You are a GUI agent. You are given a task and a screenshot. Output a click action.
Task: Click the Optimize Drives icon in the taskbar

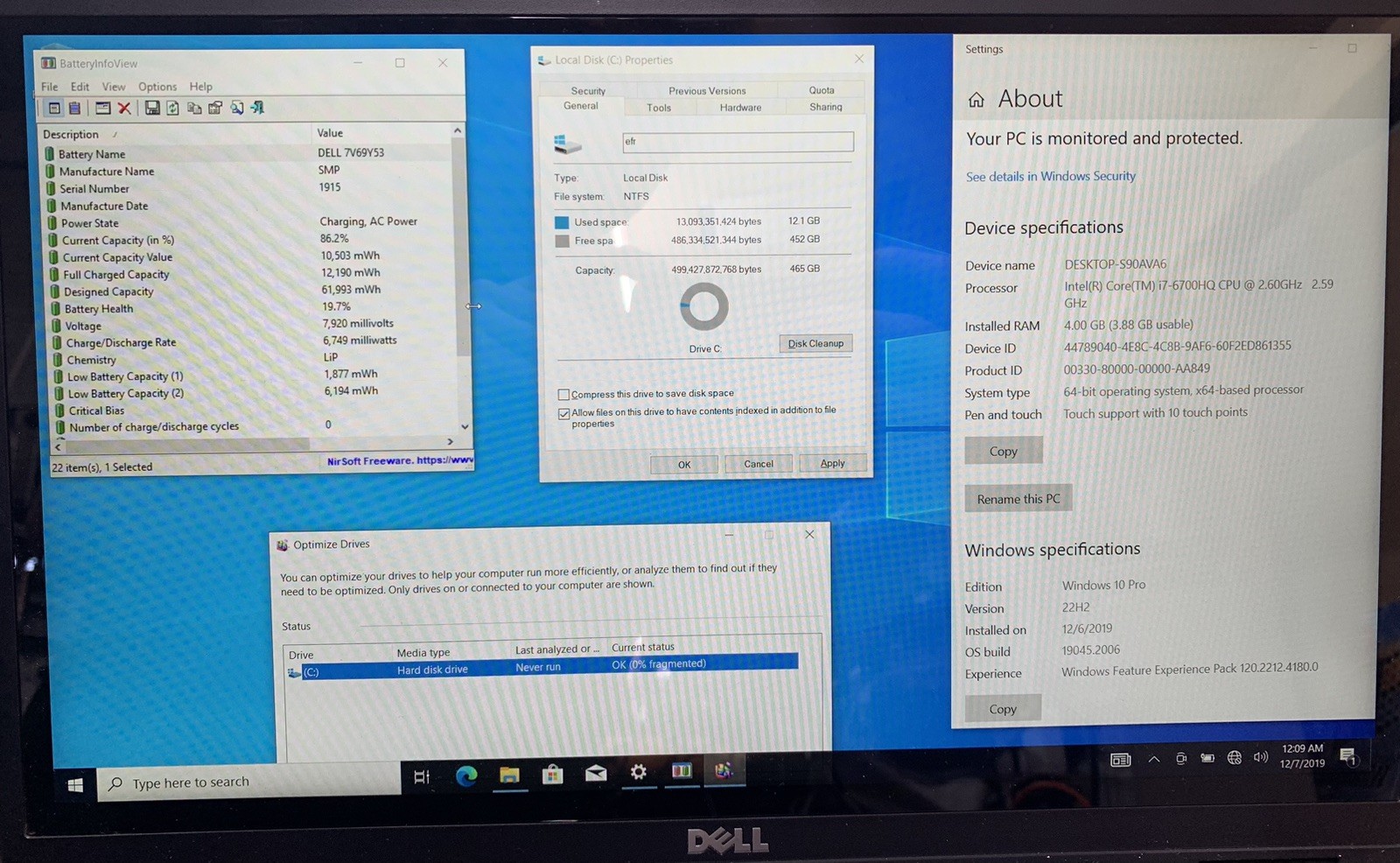click(724, 770)
